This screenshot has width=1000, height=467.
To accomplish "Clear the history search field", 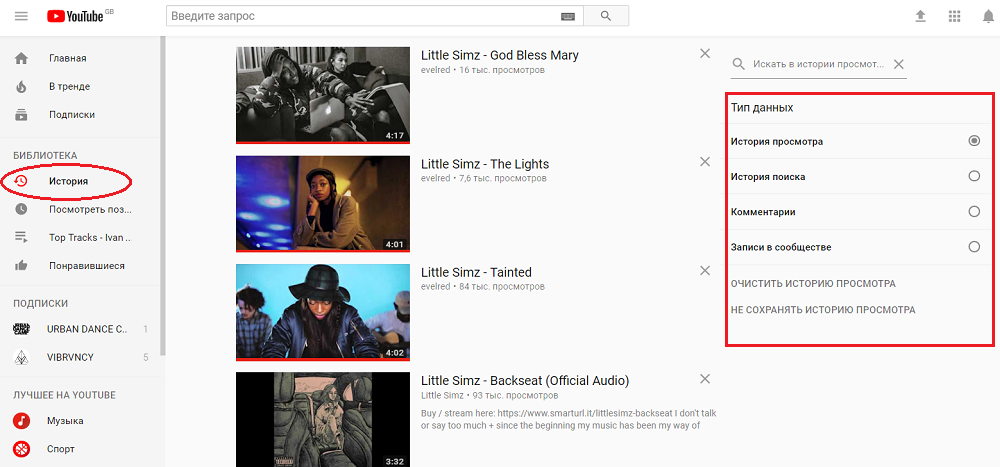I will point(898,64).
